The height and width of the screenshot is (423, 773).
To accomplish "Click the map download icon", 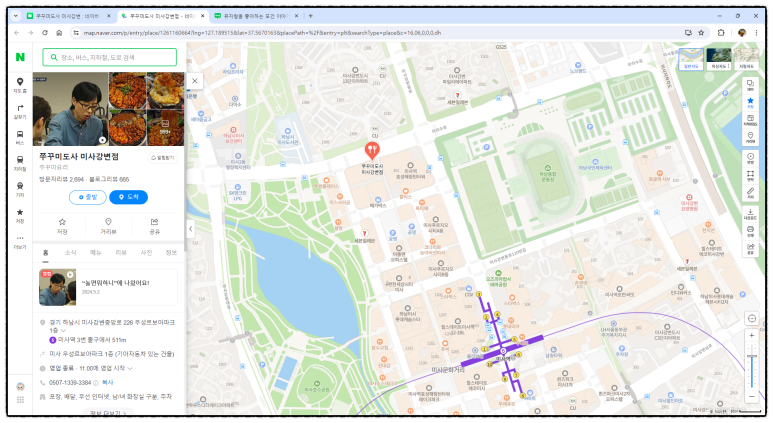I will (x=750, y=213).
